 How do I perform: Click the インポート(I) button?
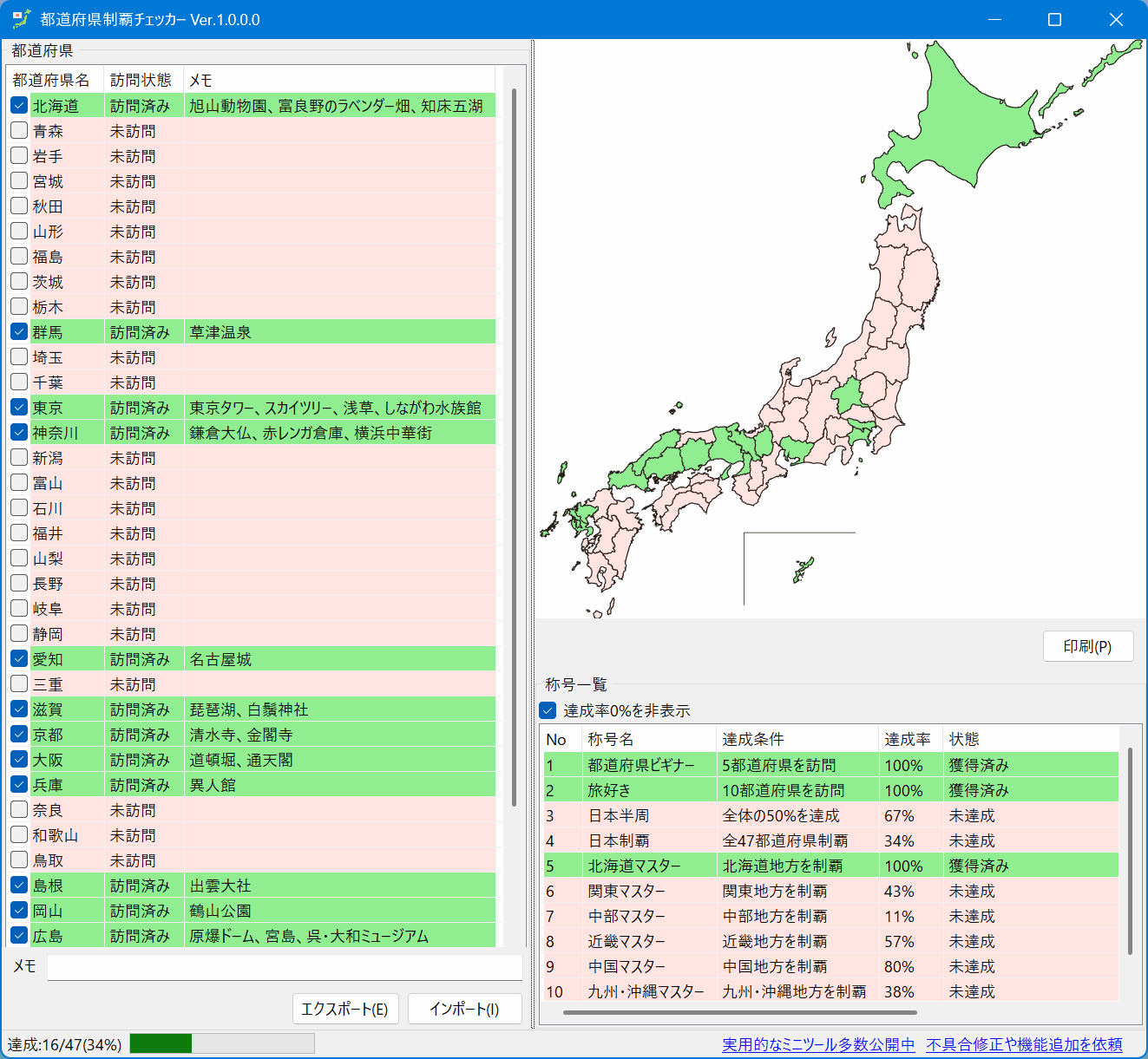tap(465, 1009)
